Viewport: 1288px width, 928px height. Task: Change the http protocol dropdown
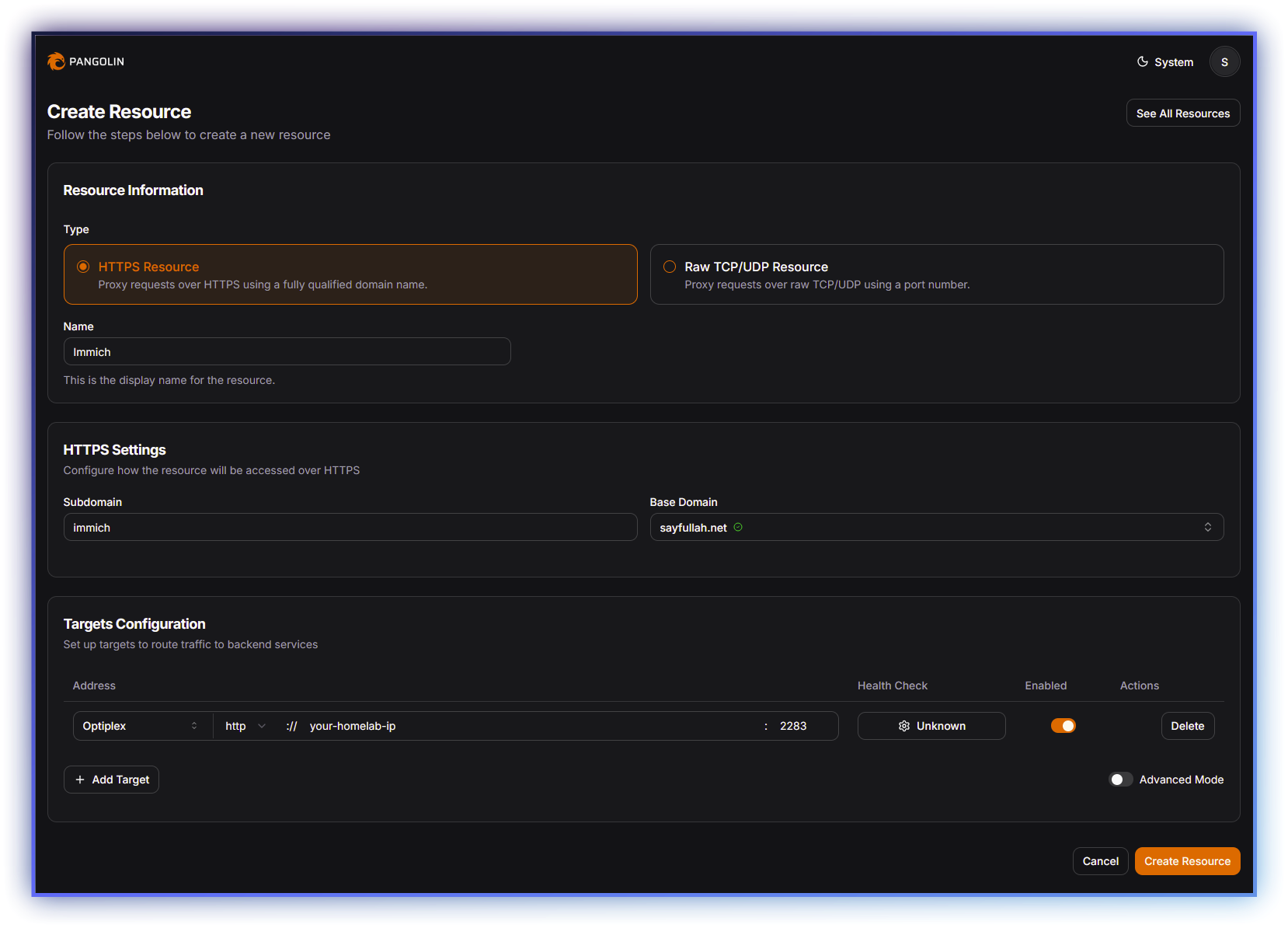[x=245, y=726]
